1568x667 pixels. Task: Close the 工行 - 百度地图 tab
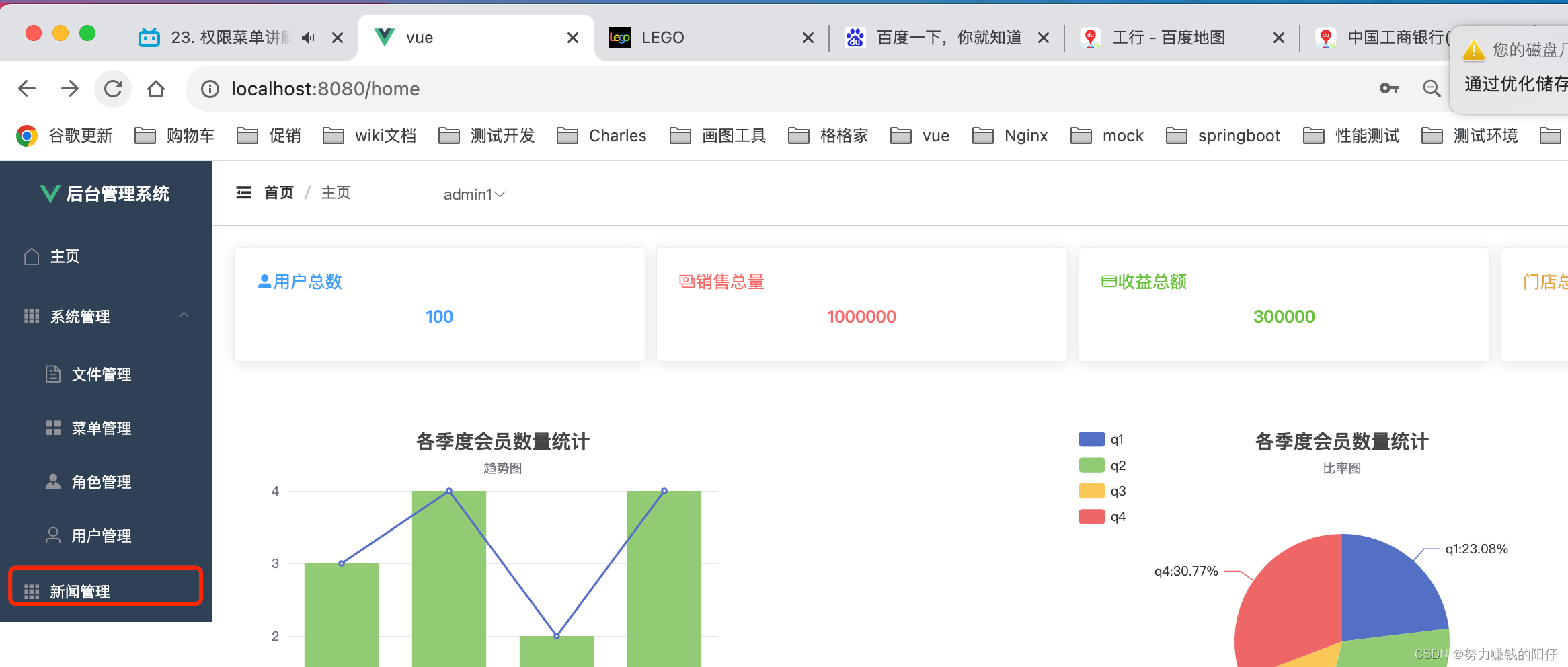tap(1279, 38)
